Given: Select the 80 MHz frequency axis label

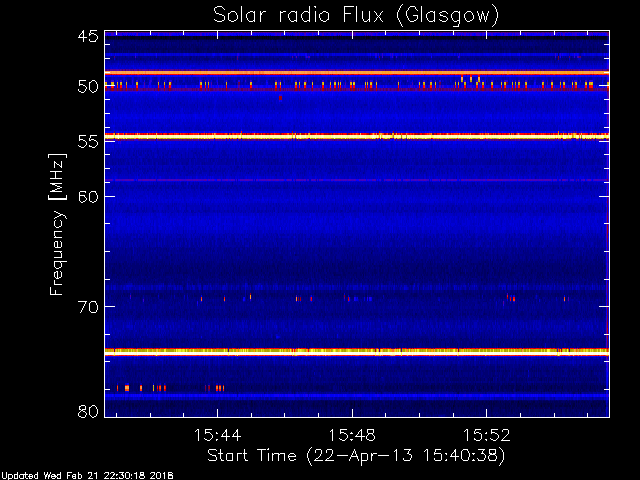Looking at the screenshot, I should [88, 411].
